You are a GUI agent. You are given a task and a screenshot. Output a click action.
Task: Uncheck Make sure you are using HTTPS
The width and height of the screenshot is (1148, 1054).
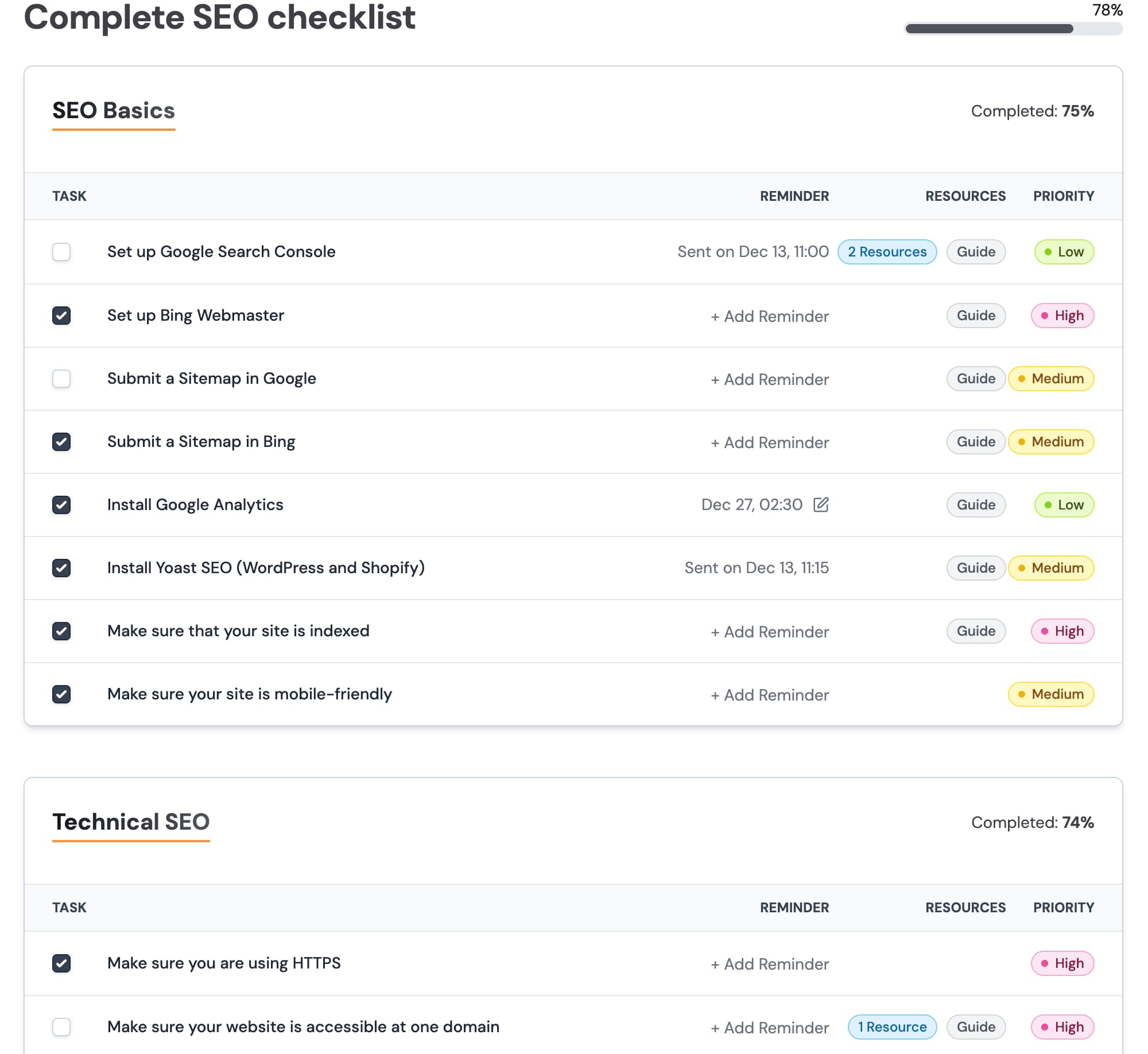61,963
